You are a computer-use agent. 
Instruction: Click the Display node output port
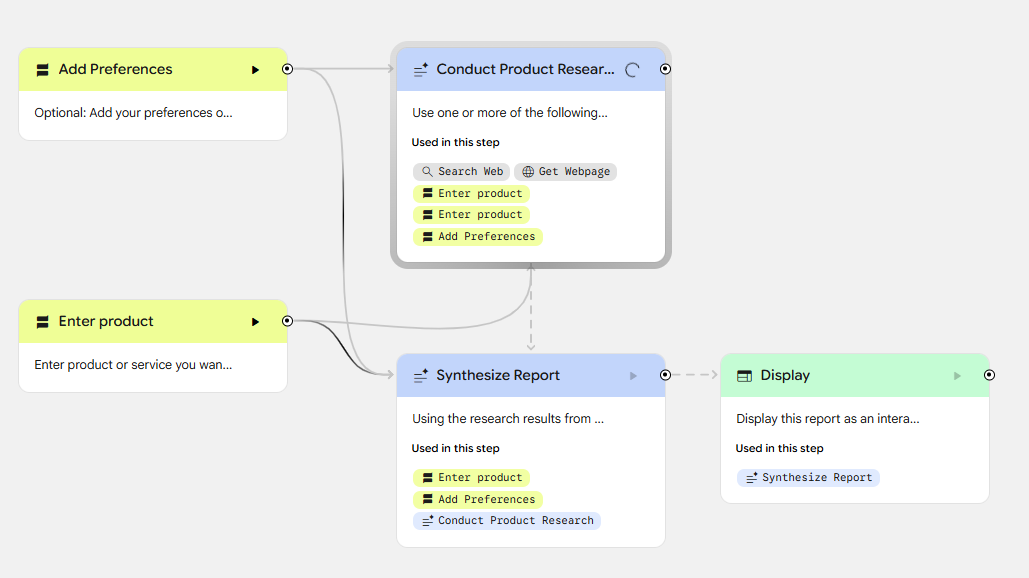coord(989,375)
